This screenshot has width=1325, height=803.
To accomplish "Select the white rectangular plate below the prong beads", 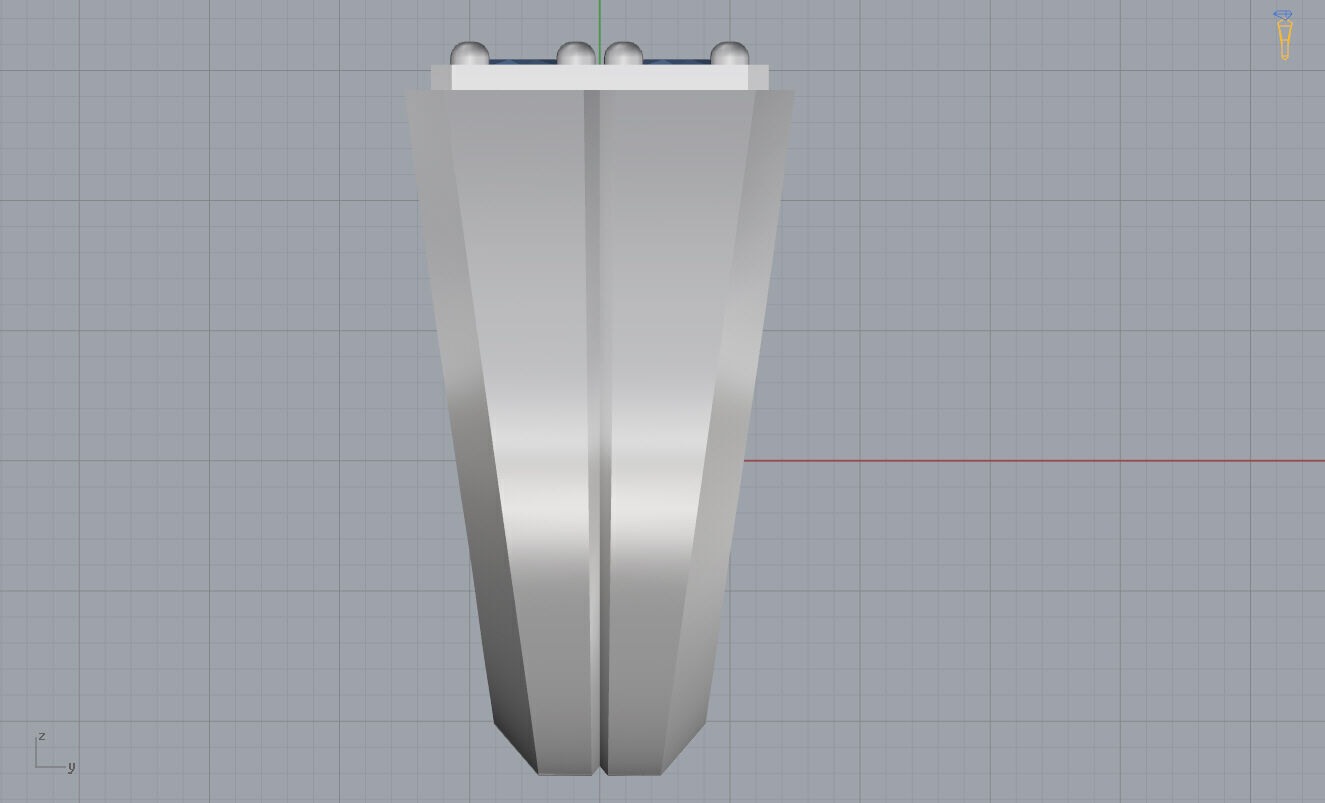I will coord(600,78).
